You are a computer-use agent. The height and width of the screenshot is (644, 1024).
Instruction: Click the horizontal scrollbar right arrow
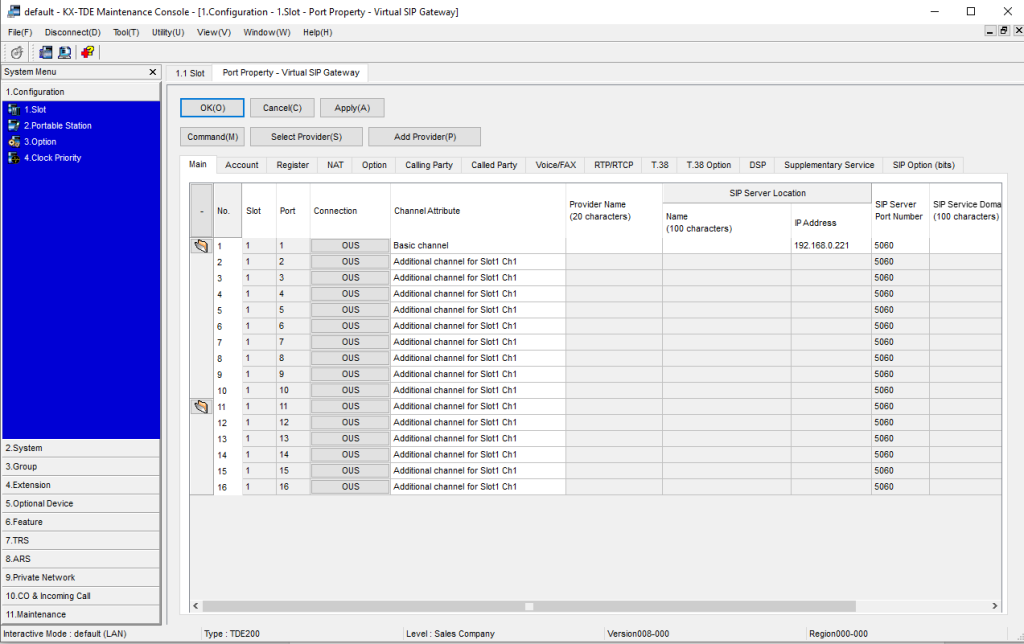click(x=994, y=606)
